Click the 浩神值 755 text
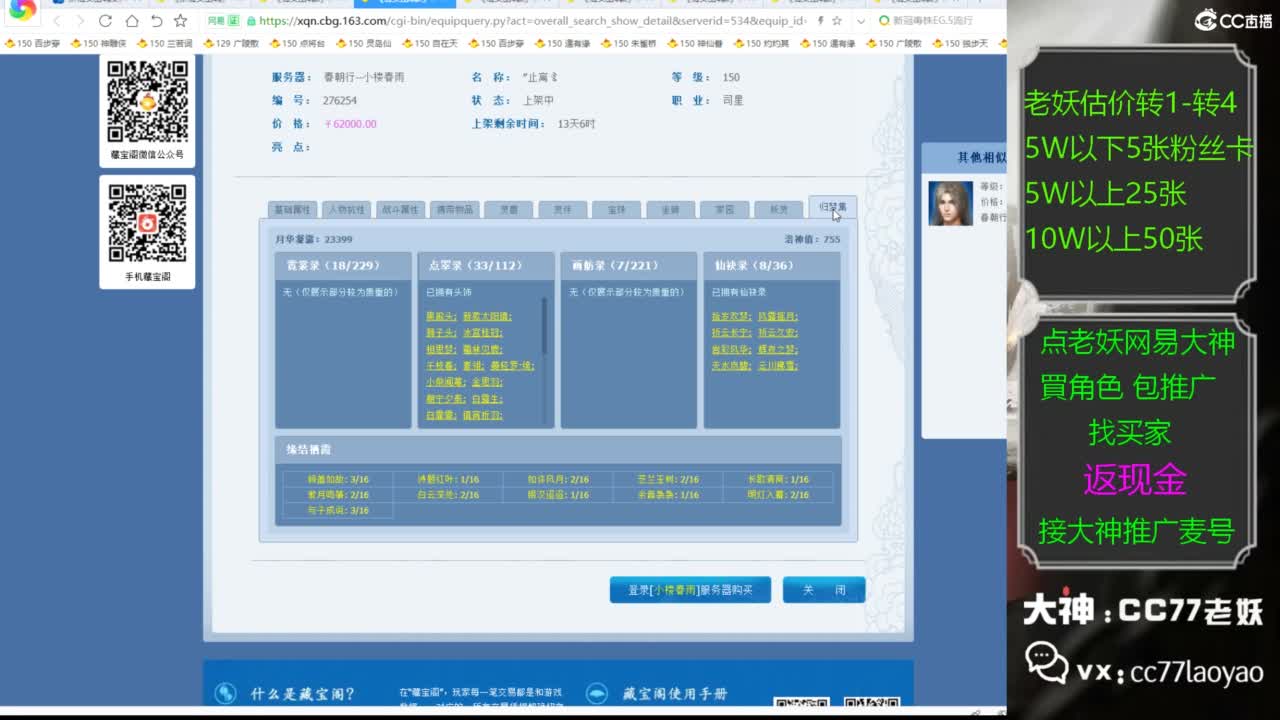 point(812,240)
